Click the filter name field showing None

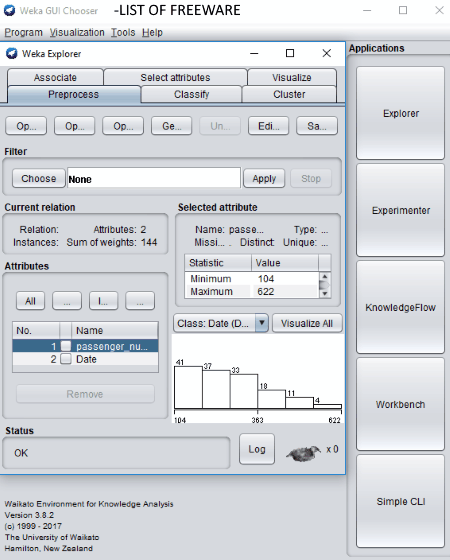point(154,178)
